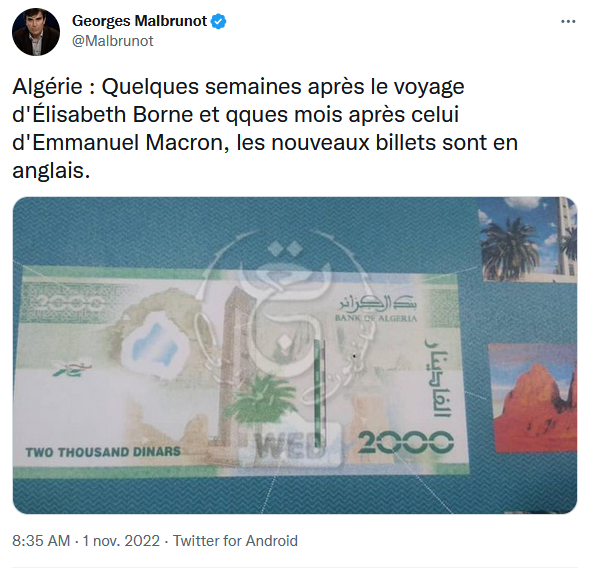Click the vertical Arabic text on banknote
The image size is (590, 575).
click(438, 377)
